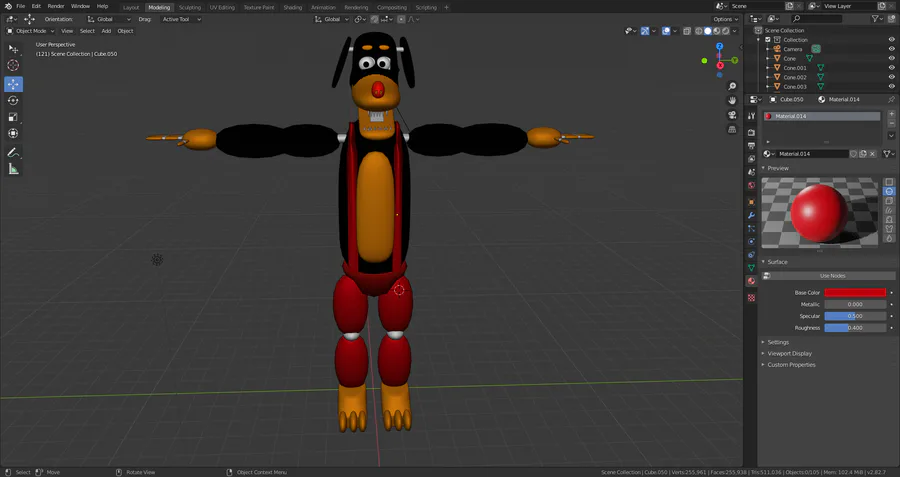This screenshot has height=477, width=900.
Task: Open the Object Mode dropdown
Action: (x=30, y=31)
